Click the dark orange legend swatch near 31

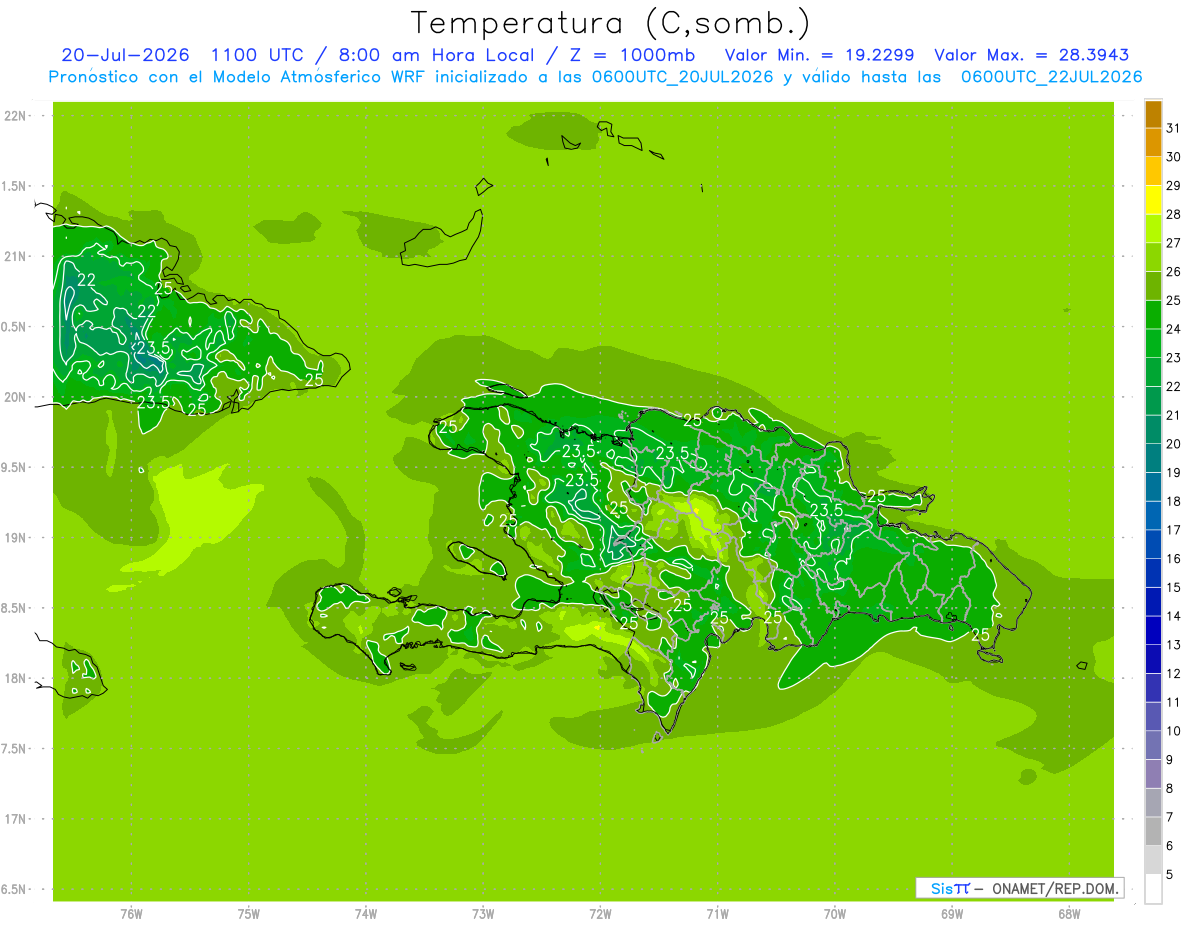point(1153,115)
